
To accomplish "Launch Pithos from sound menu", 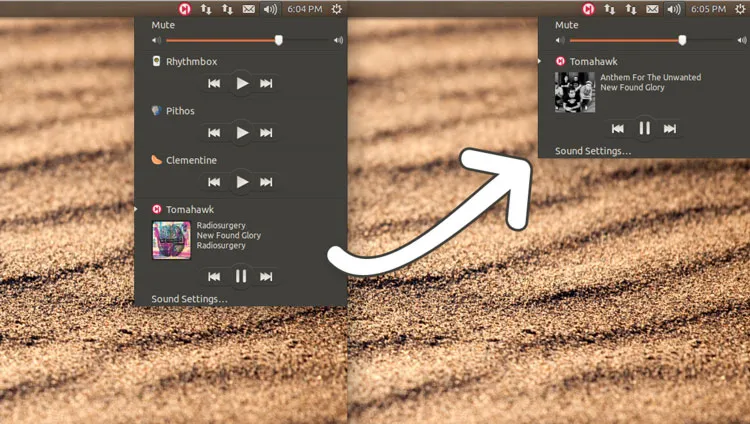I will [x=180, y=111].
